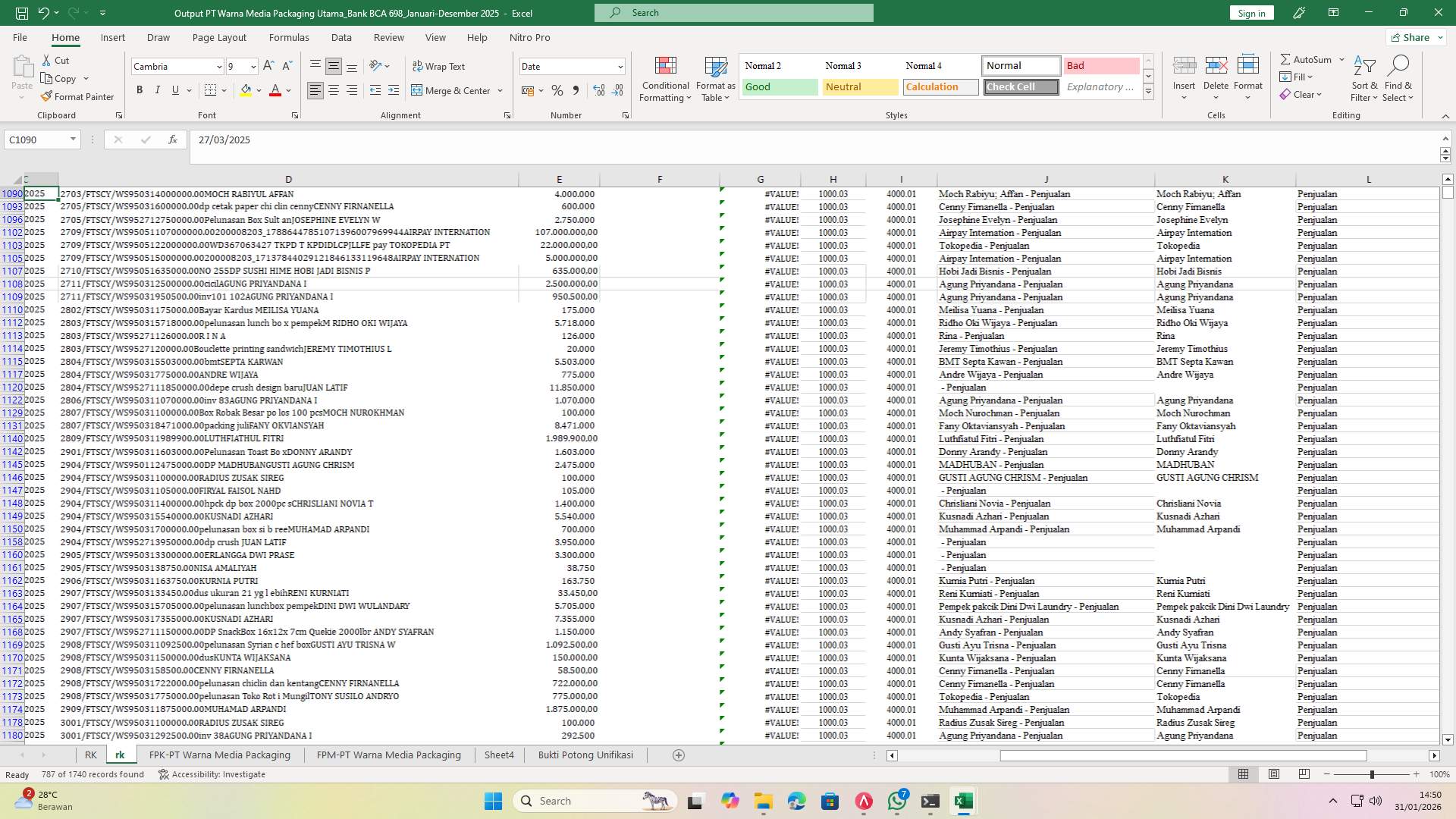The image size is (1456, 819).
Task: Enable Wrap Text
Action: coord(439,66)
